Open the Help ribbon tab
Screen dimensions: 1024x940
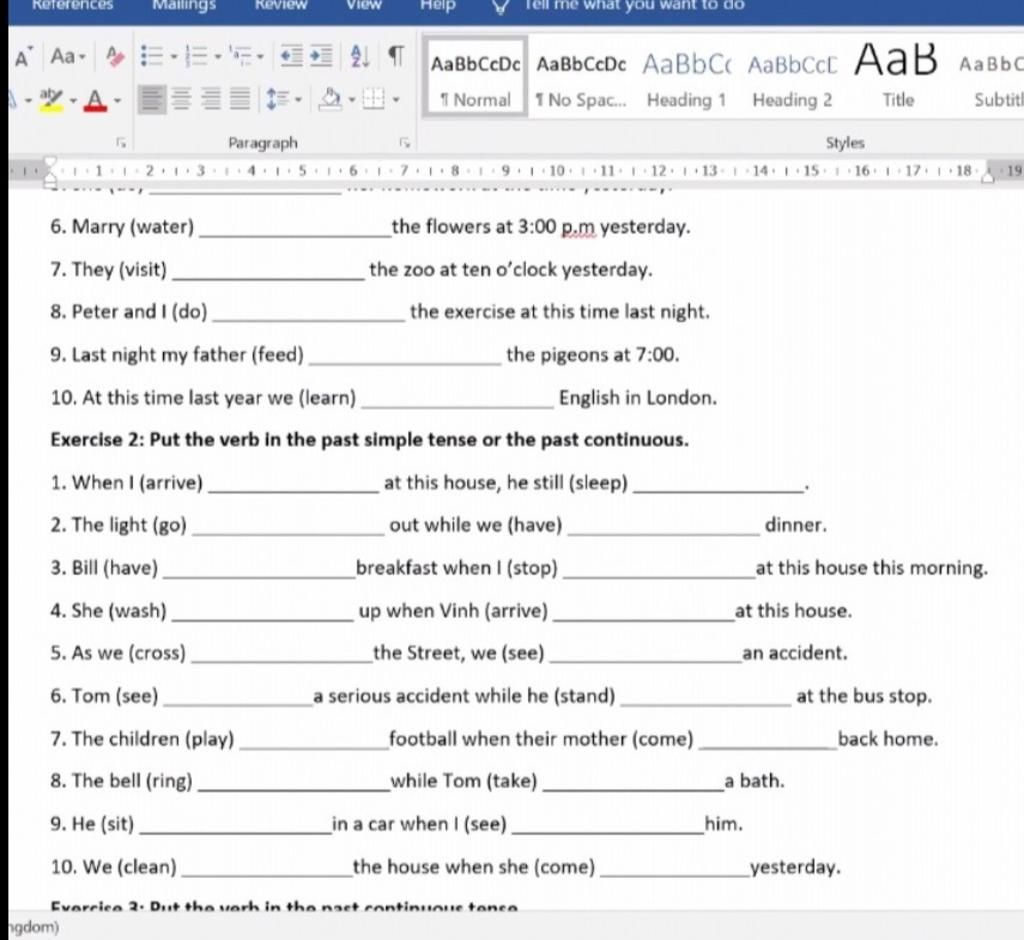click(438, 5)
